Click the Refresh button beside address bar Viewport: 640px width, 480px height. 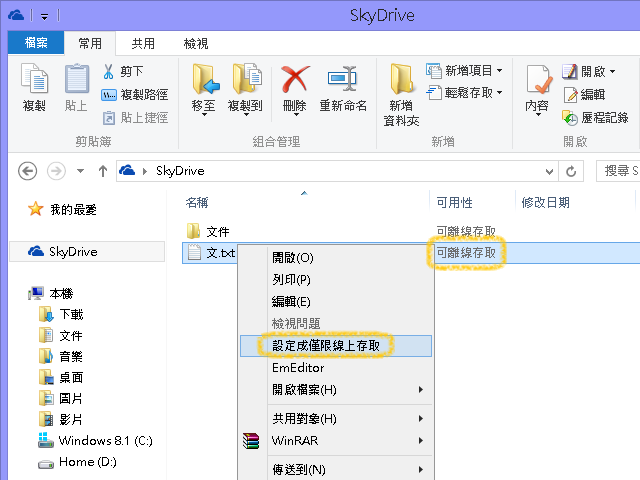pyautogui.click(x=571, y=171)
